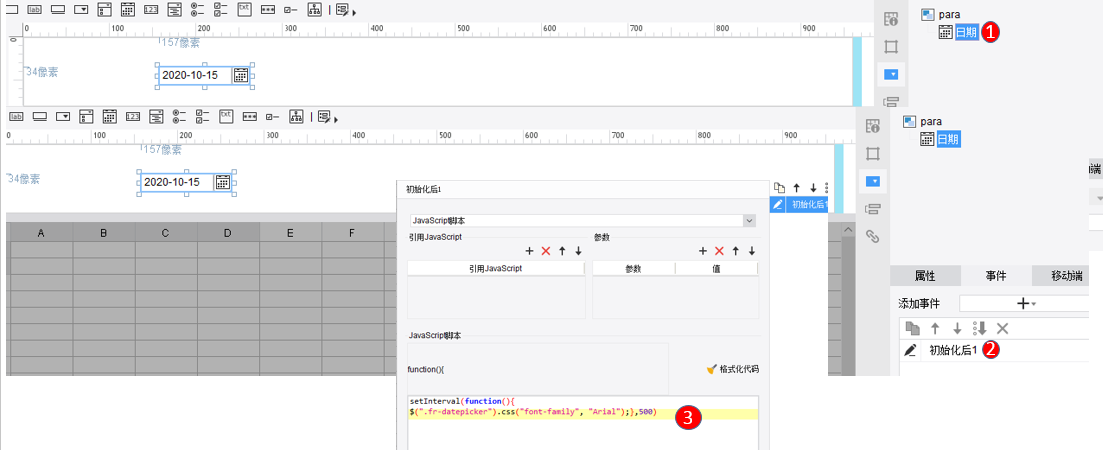Copy the selected event in the events panel
The image size is (1106, 450).
913,328
